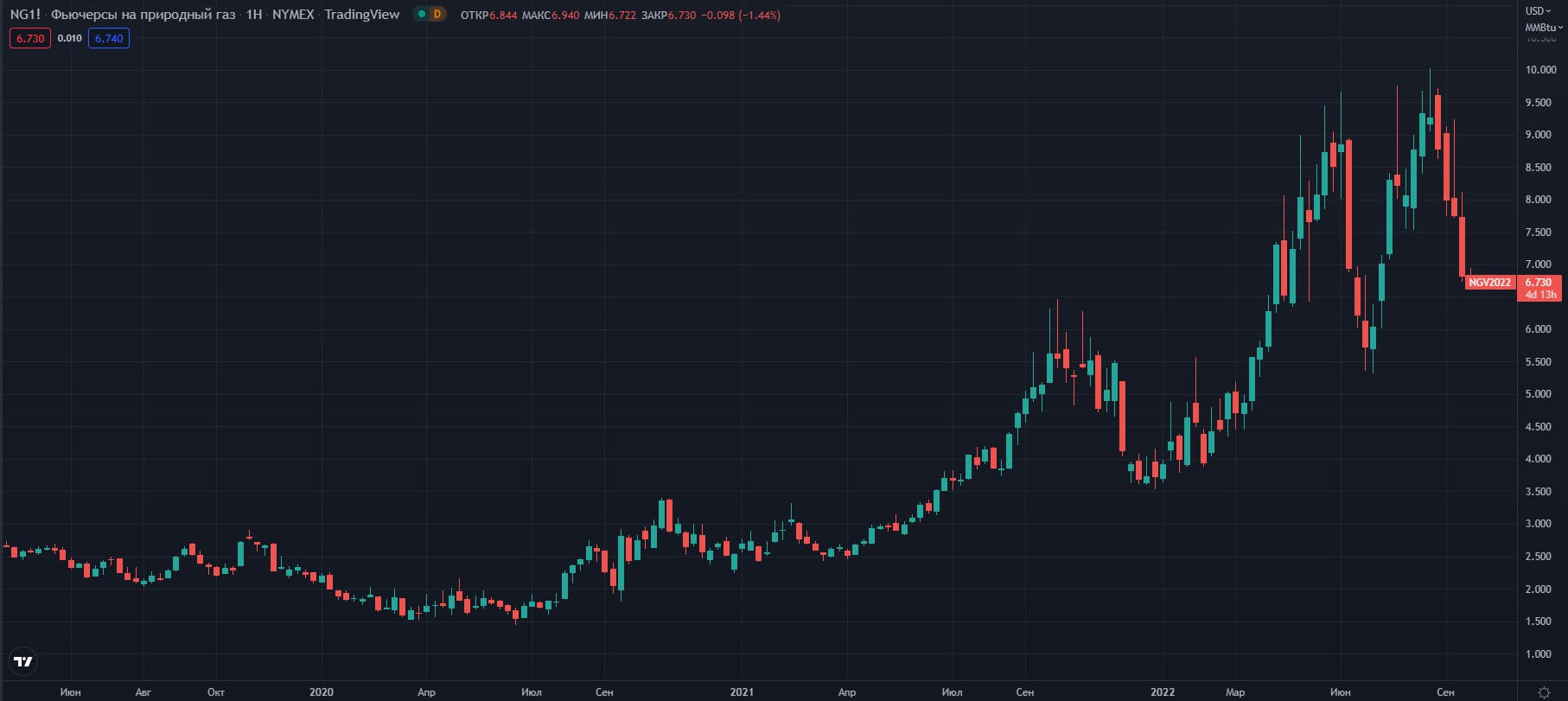This screenshot has height=701, width=1568.
Task: Click the NYMEX exchange label
Action: pyautogui.click(x=293, y=15)
